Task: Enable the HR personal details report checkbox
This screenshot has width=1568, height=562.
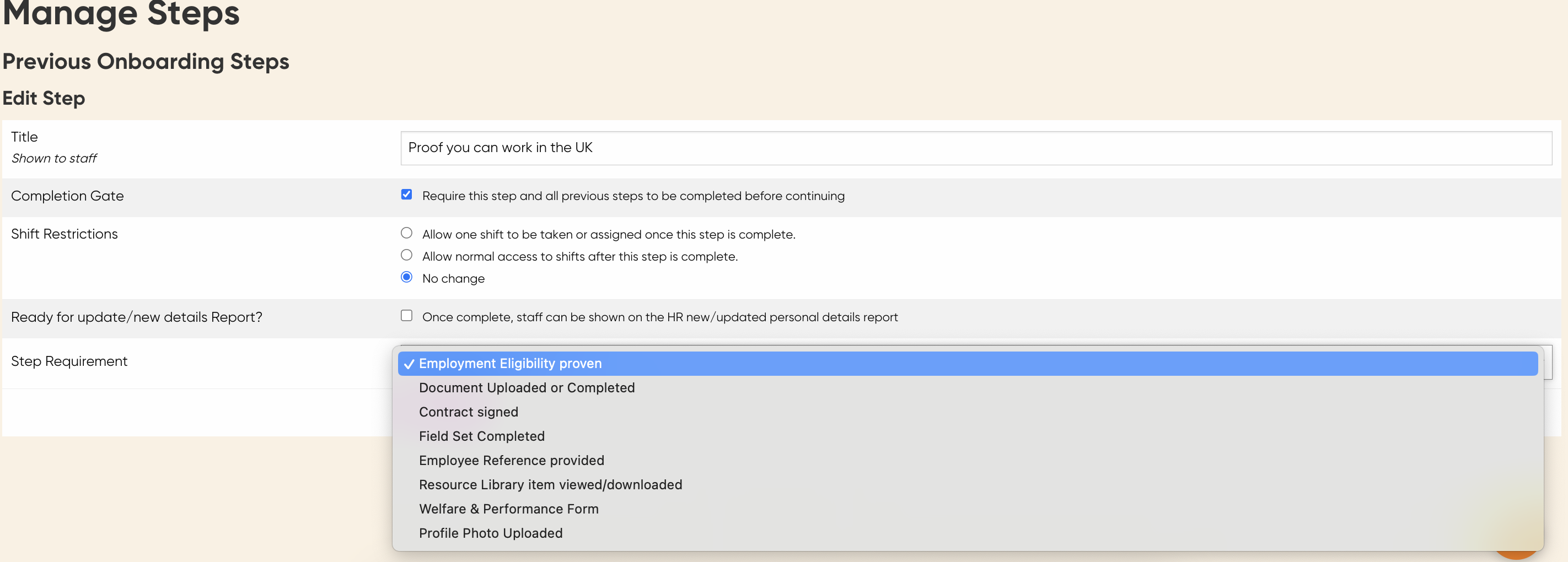Action: point(406,316)
